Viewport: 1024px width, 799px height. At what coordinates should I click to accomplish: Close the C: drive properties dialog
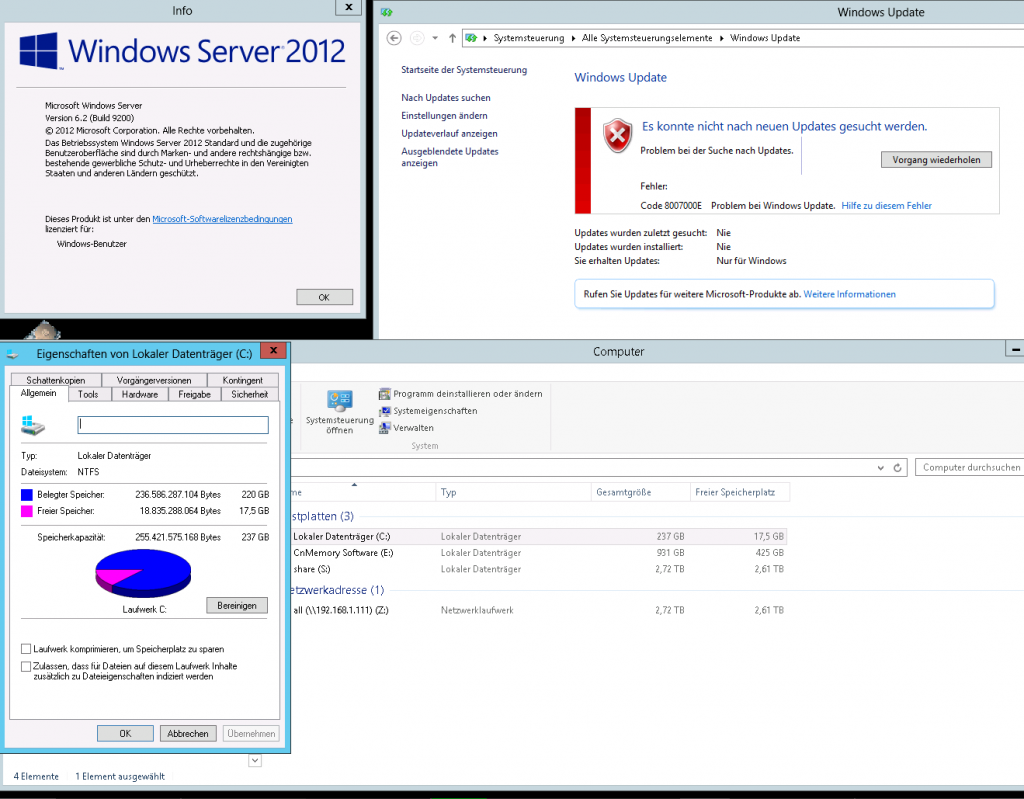point(274,351)
